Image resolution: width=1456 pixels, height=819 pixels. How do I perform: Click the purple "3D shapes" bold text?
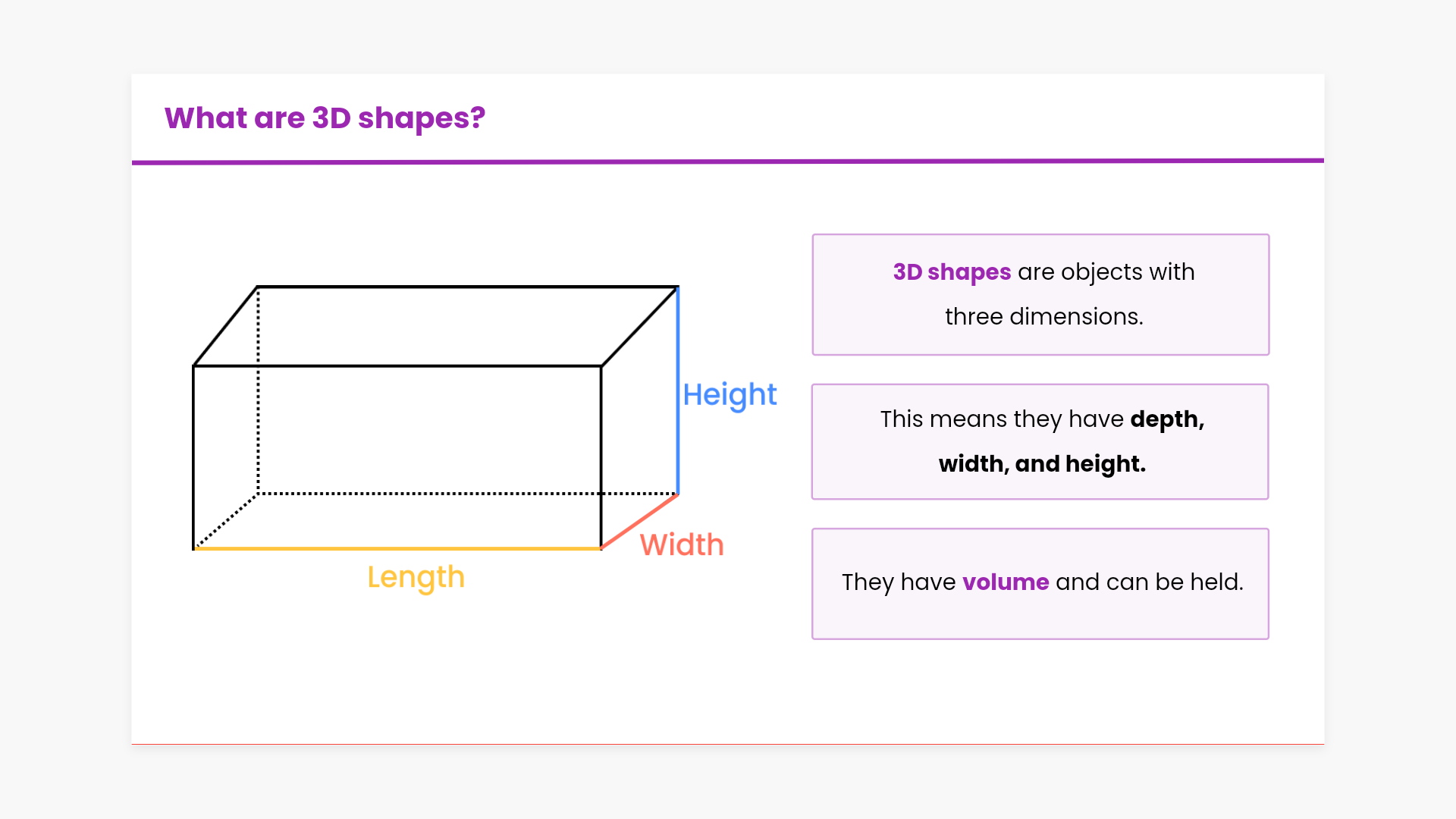[x=952, y=271]
